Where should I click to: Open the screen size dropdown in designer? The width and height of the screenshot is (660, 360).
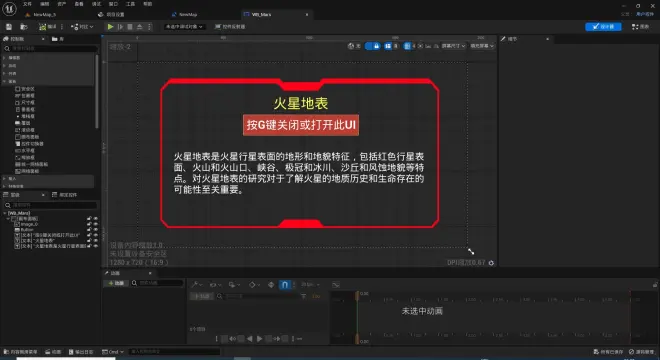pyautogui.click(x=454, y=46)
